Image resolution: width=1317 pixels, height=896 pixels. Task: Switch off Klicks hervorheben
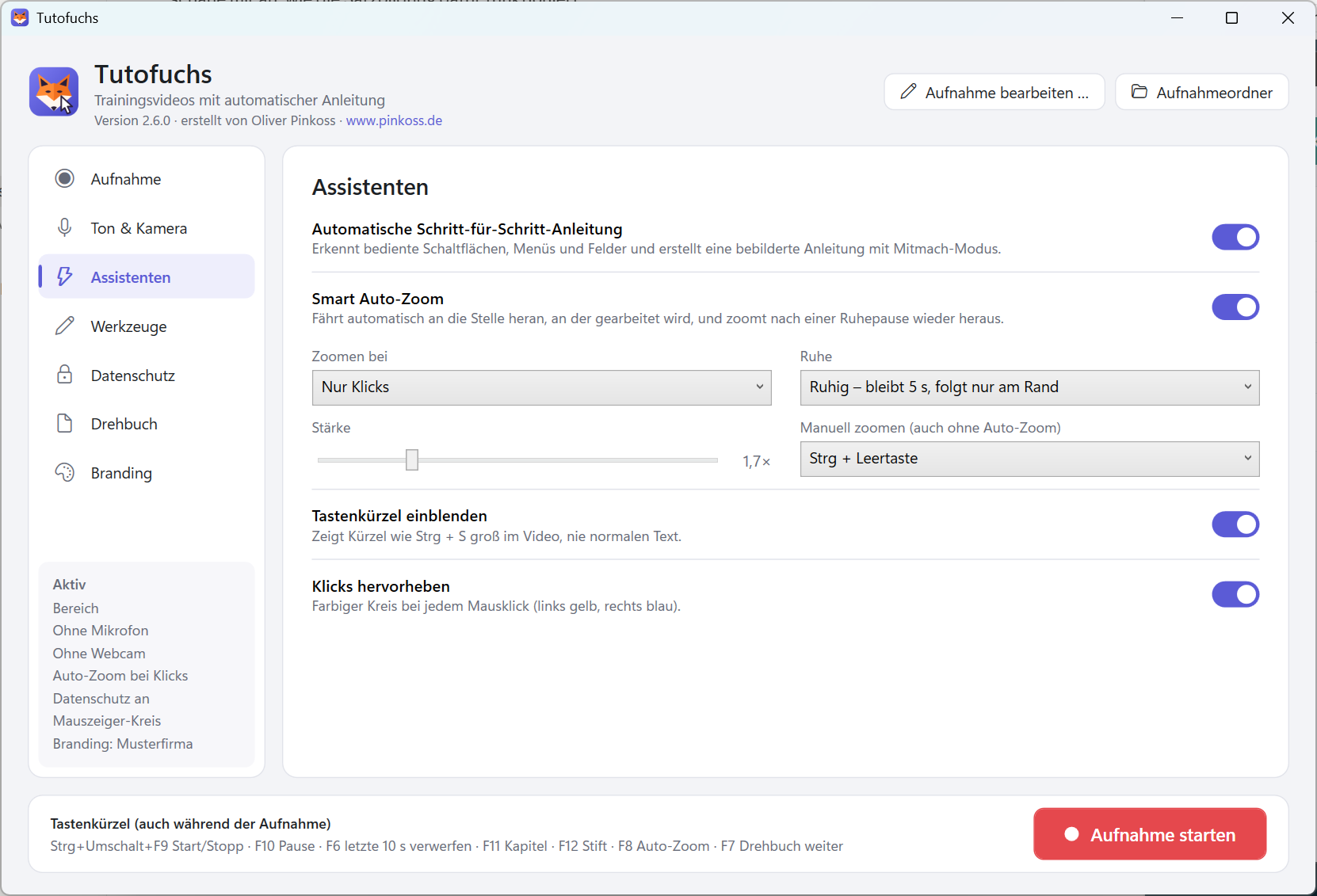pos(1235,594)
